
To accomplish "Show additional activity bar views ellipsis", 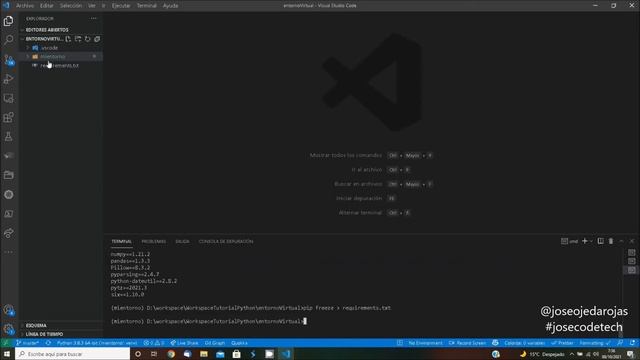I will (9, 252).
